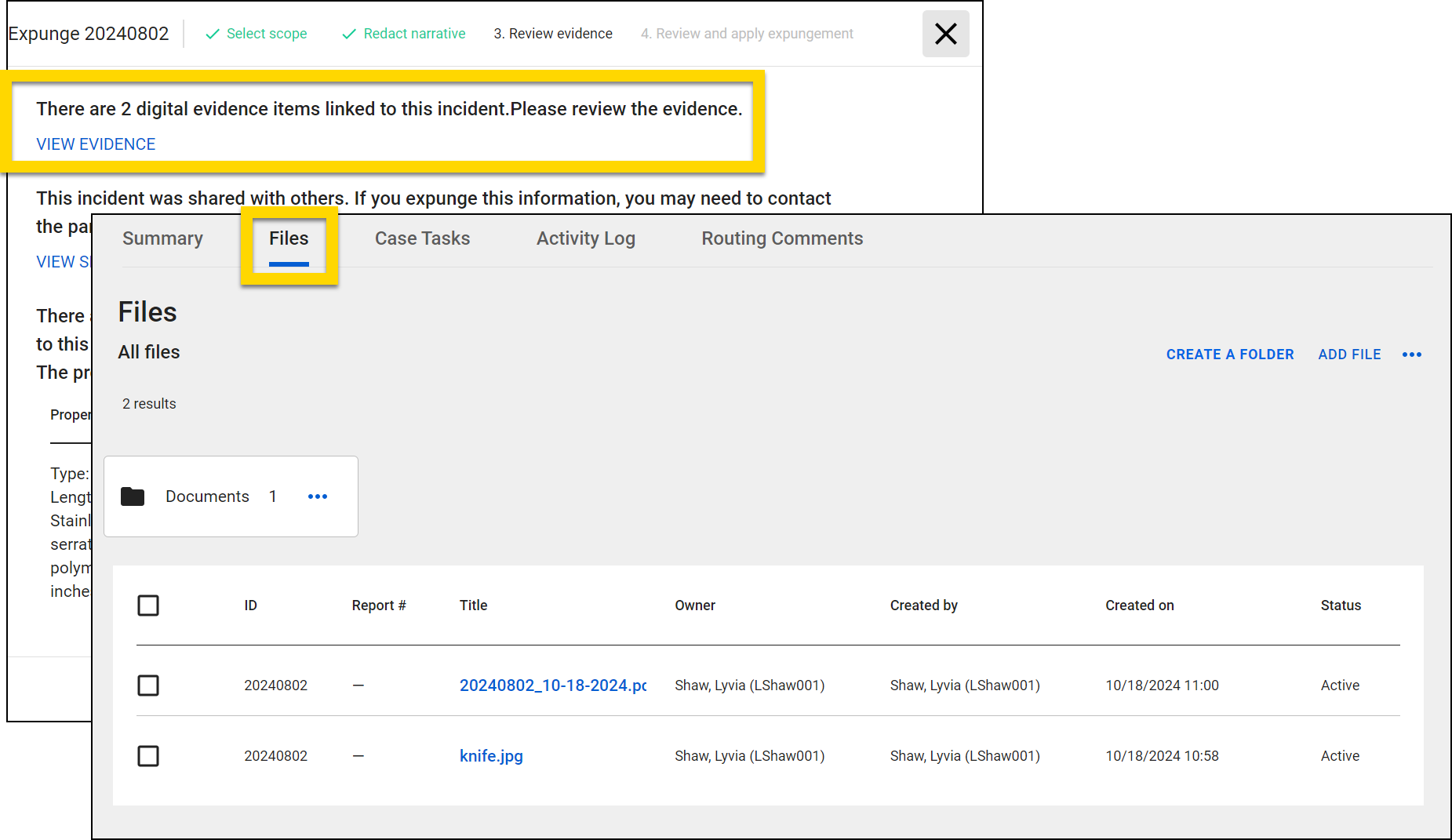Select step 3 Review evidence
The height and width of the screenshot is (840, 1452).
coord(552,34)
